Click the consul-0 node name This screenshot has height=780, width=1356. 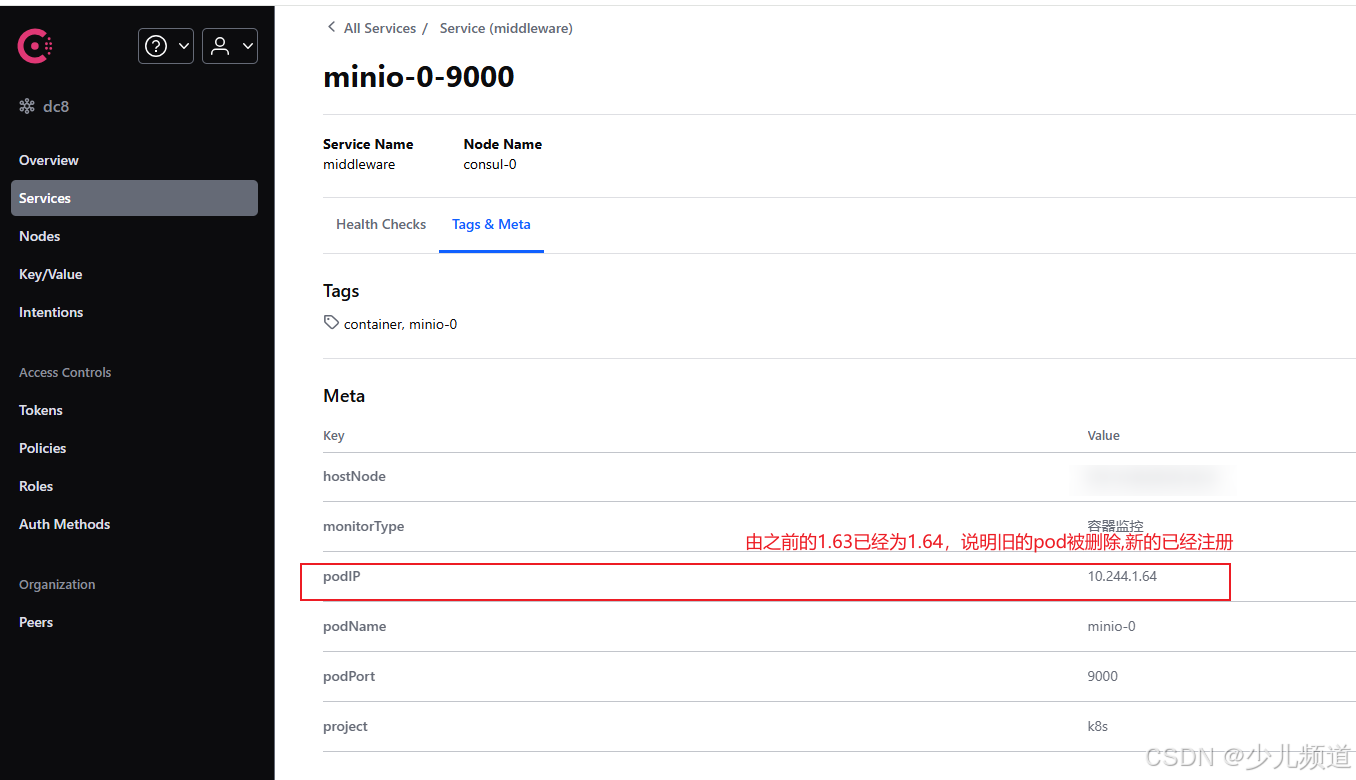(x=490, y=164)
